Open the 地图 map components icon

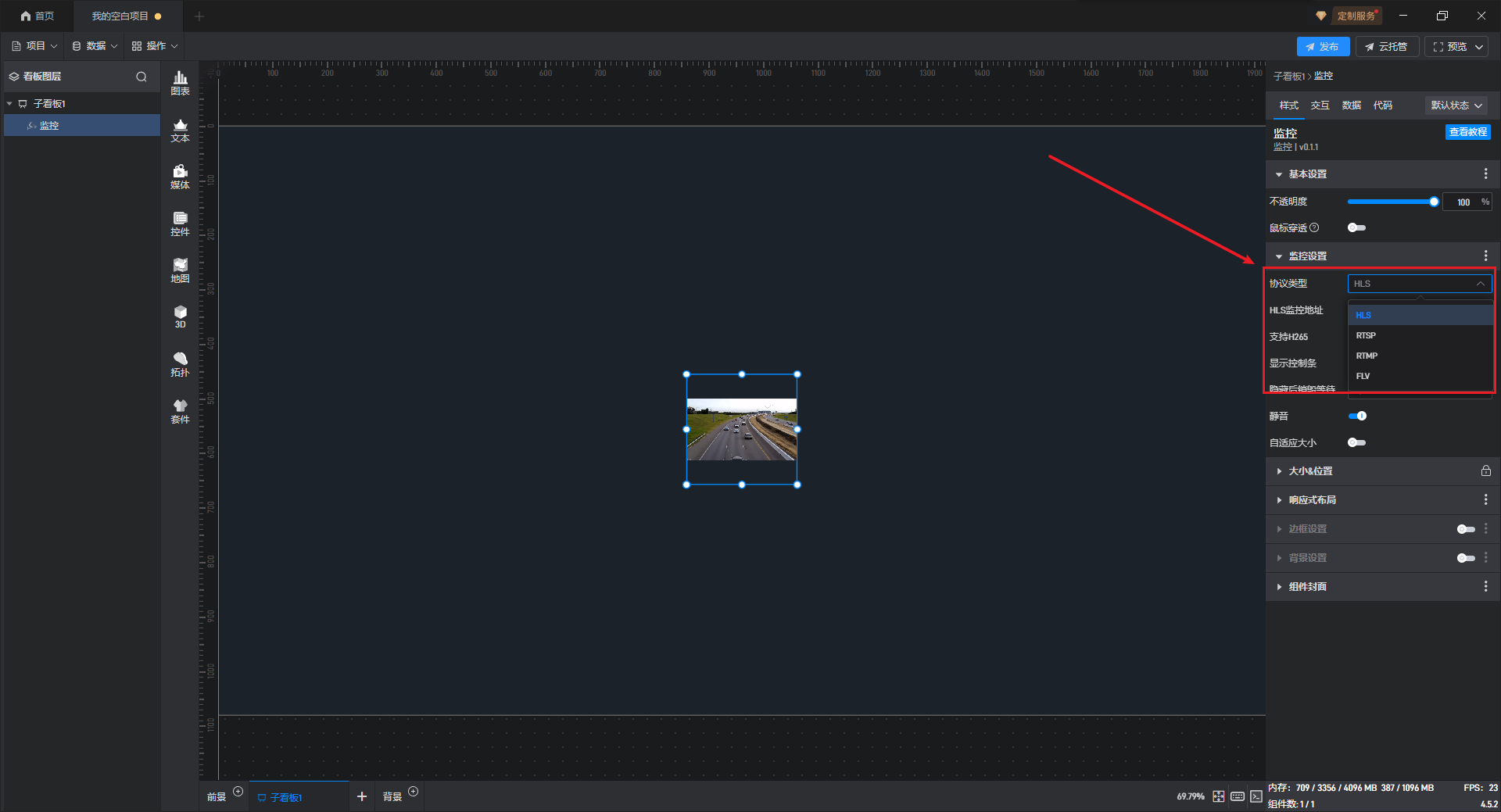click(180, 270)
